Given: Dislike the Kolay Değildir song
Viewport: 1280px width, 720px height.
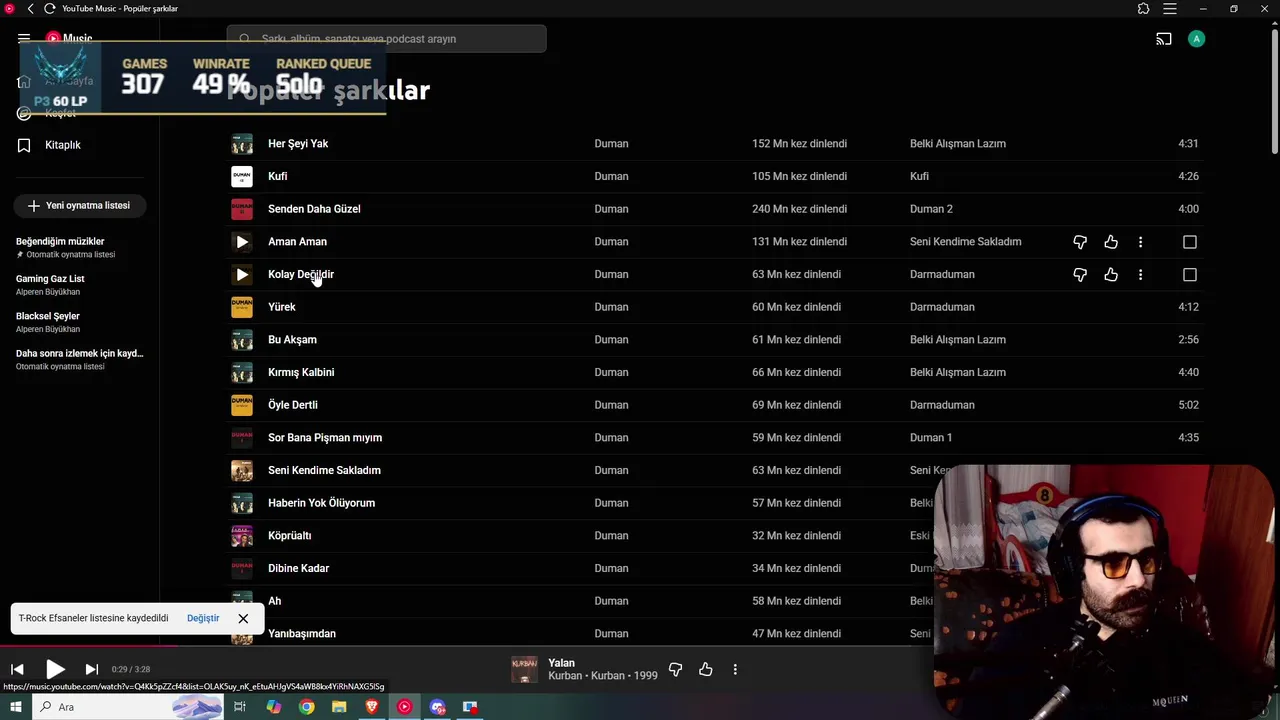Looking at the screenshot, I should (x=1080, y=274).
